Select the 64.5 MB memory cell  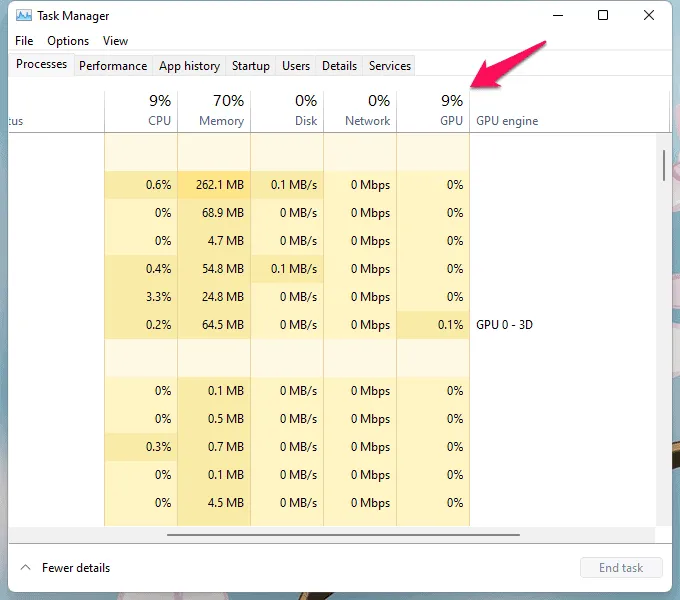point(214,325)
